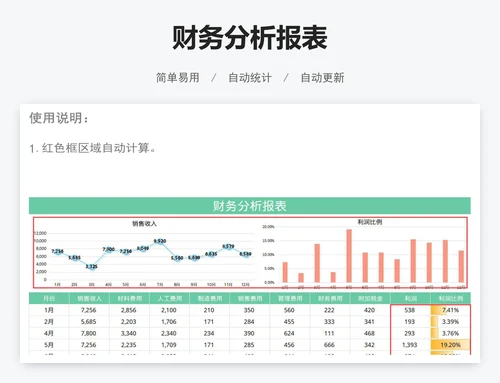Click the instruction line 红色框区域自动计算
This screenshot has width=500, height=383.
click(93, 148)
